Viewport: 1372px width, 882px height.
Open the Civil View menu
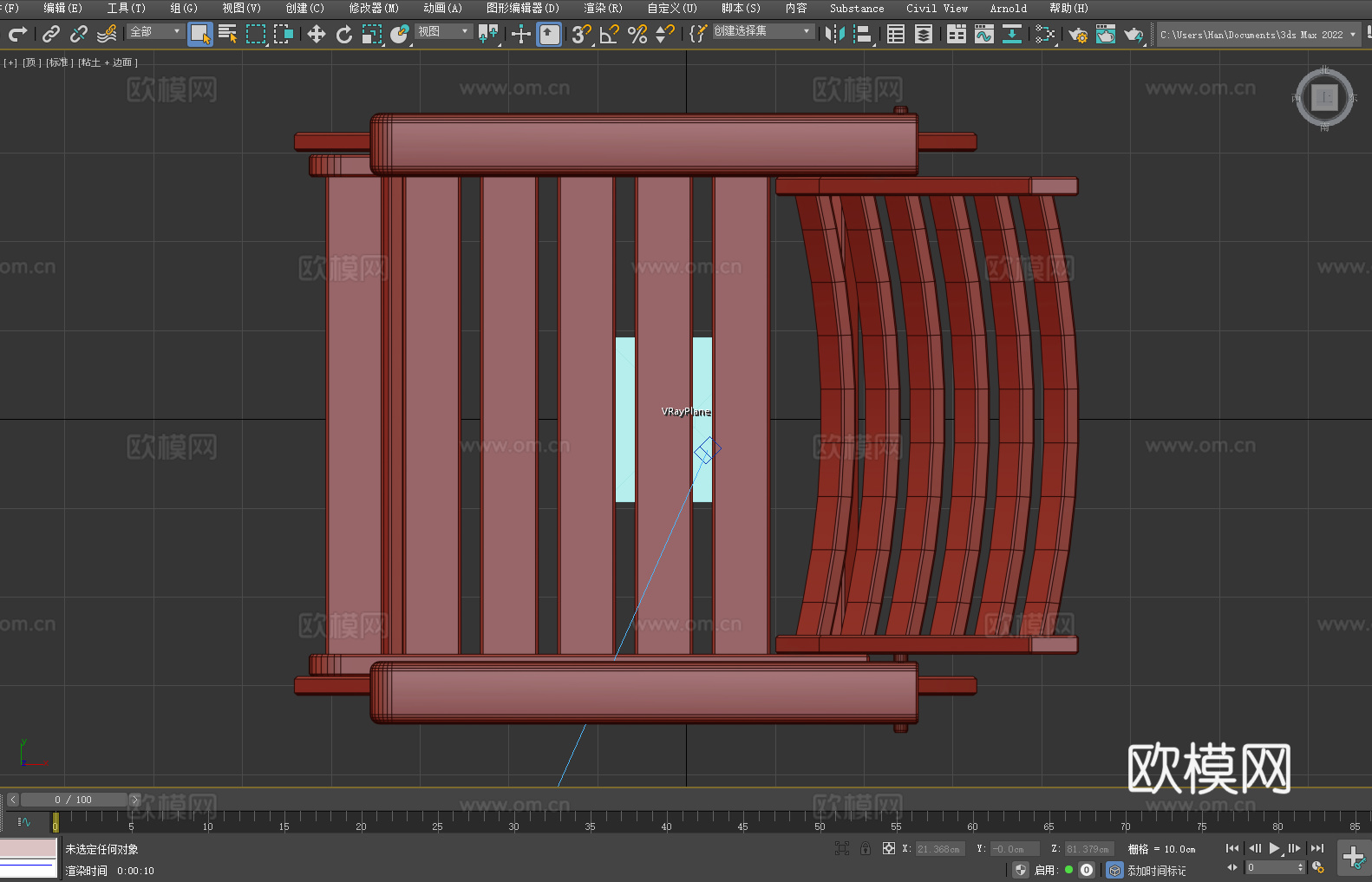click(x=937, y=8)
